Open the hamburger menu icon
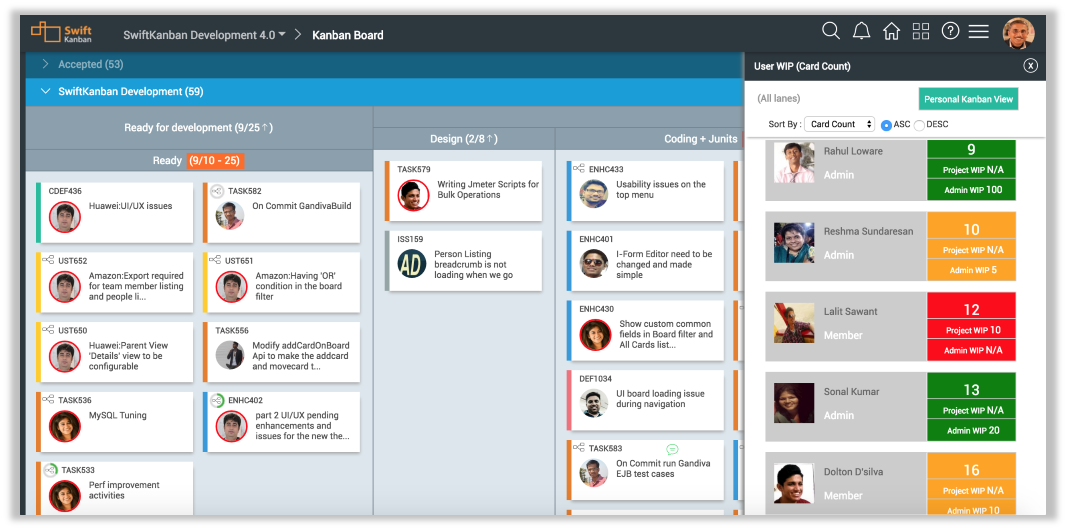Screen dimensions: 1066x530 coord(978,31)
